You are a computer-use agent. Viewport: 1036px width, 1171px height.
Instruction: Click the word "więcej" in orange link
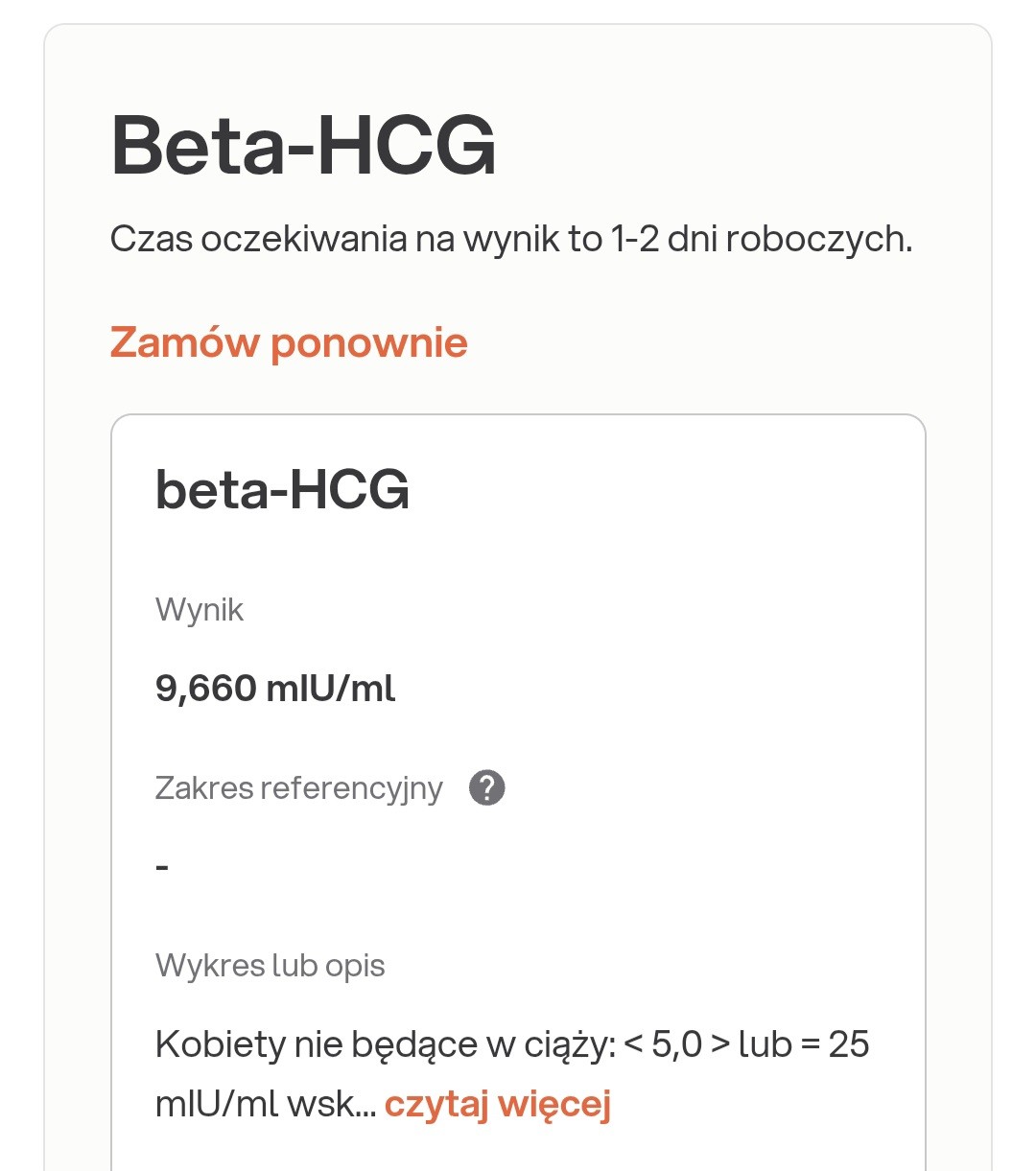[554, 1104]
